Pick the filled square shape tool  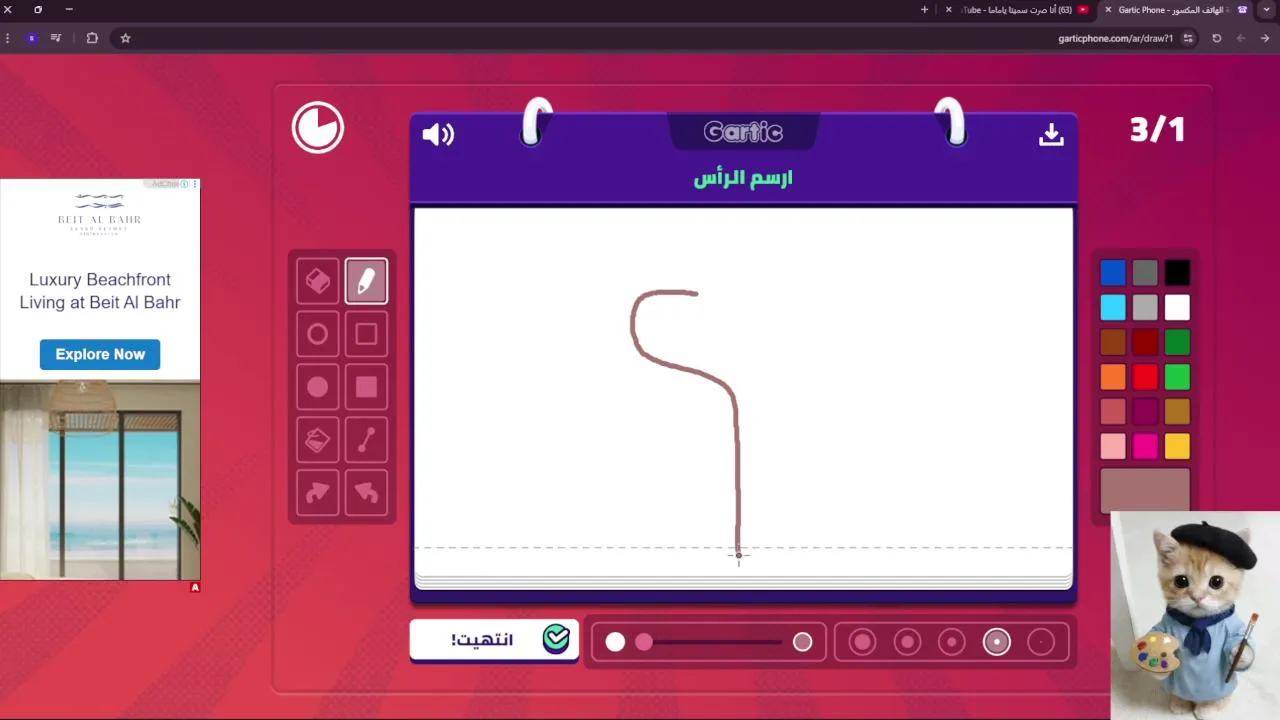[366, 387]
